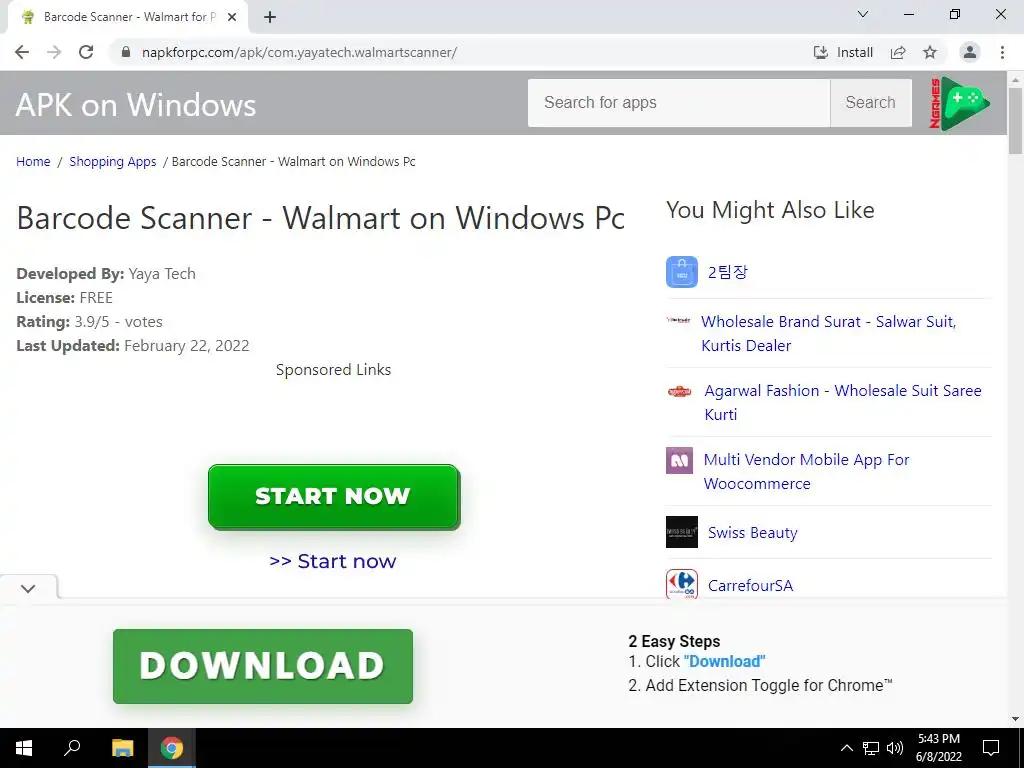Show hidden system tray icons
This screenshot has width=1024, height=768.
pyautogui.click(x=846, y=748)
